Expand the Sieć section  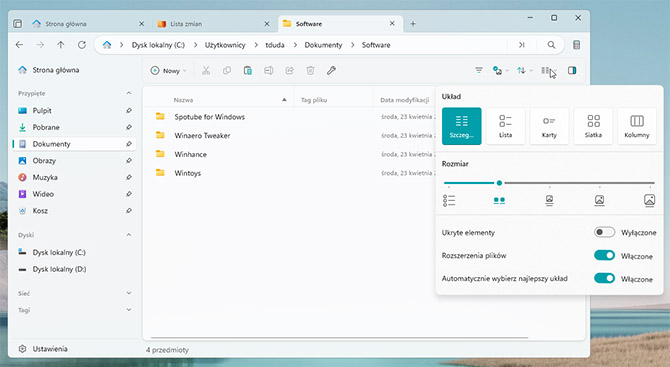coord(129,293)
